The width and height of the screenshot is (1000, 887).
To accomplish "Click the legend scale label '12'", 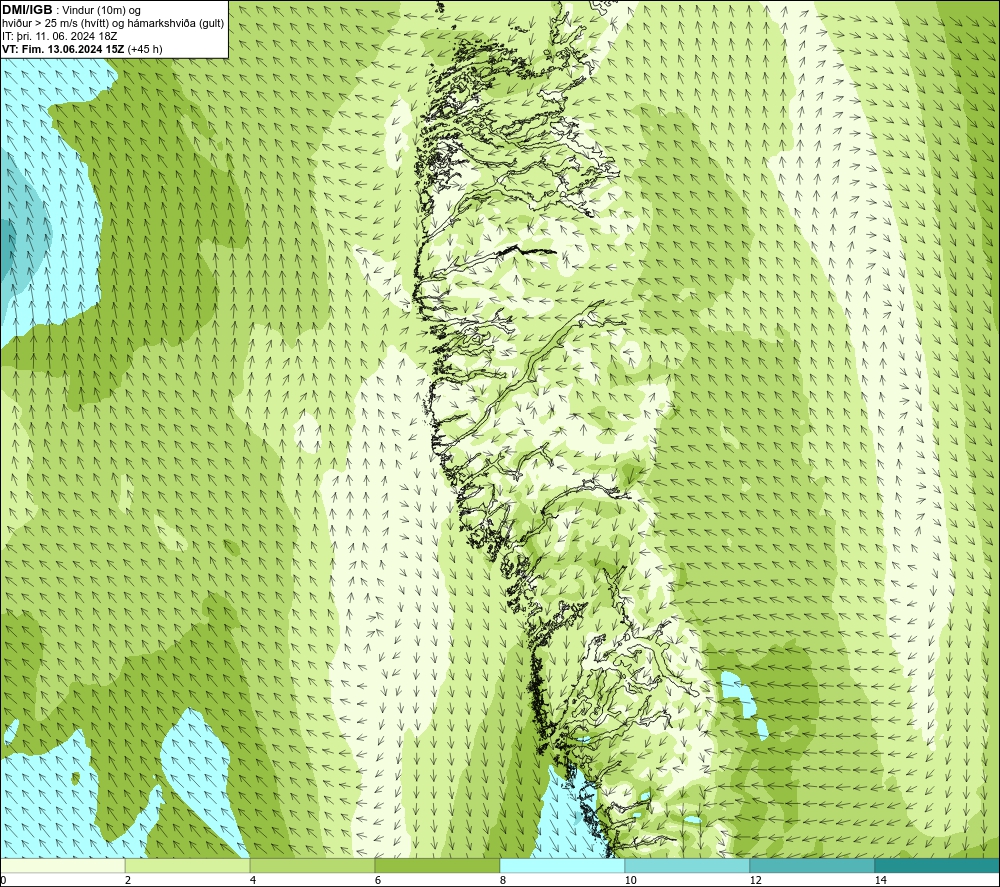I will (x=755, y=880).
